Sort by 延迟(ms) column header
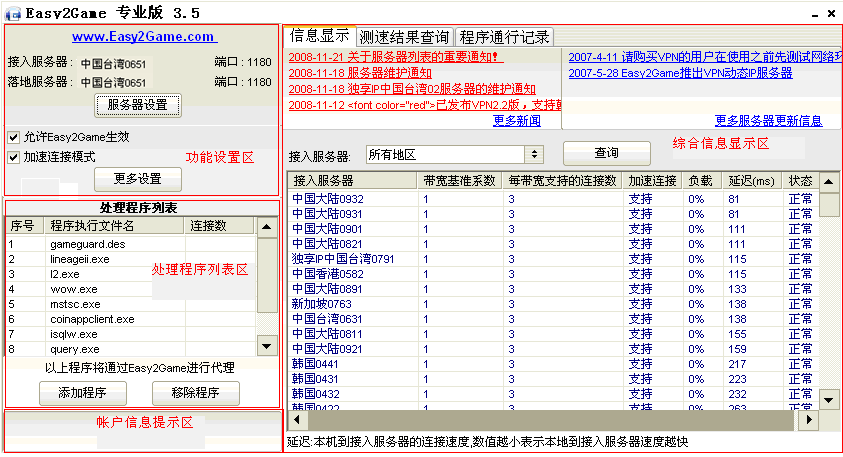Image resolution: width=843 pixels, height=457 pixels. pos(750,181)
